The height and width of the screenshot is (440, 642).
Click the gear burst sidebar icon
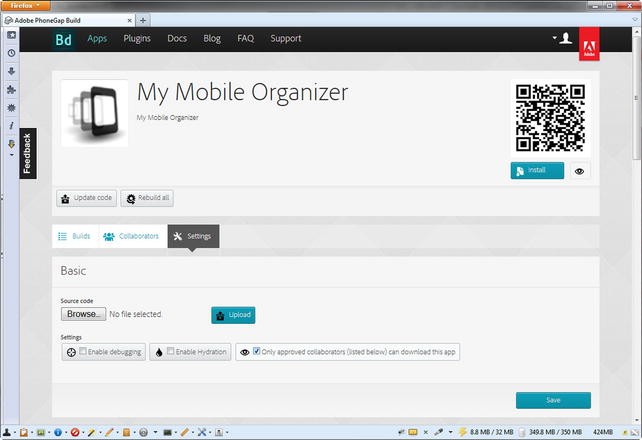pos(11,108)
